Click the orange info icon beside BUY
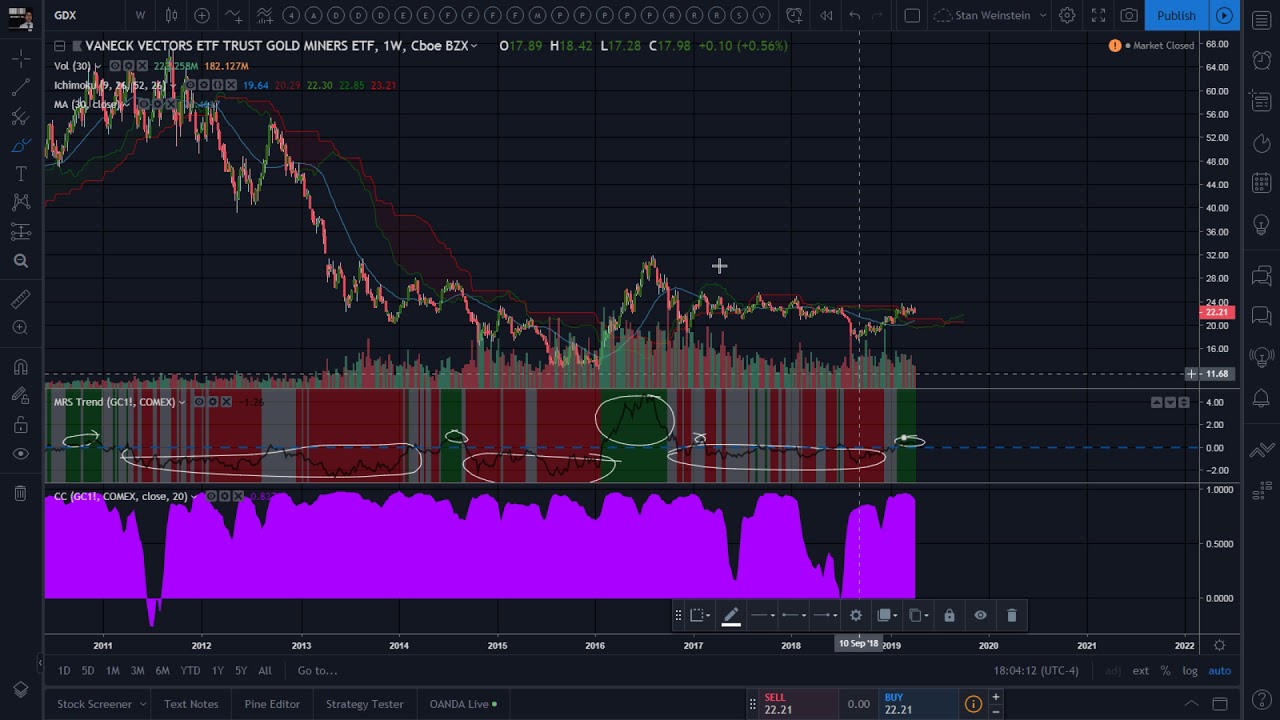The width and height of the screenshot is (1280, 720). pos(973,704)
